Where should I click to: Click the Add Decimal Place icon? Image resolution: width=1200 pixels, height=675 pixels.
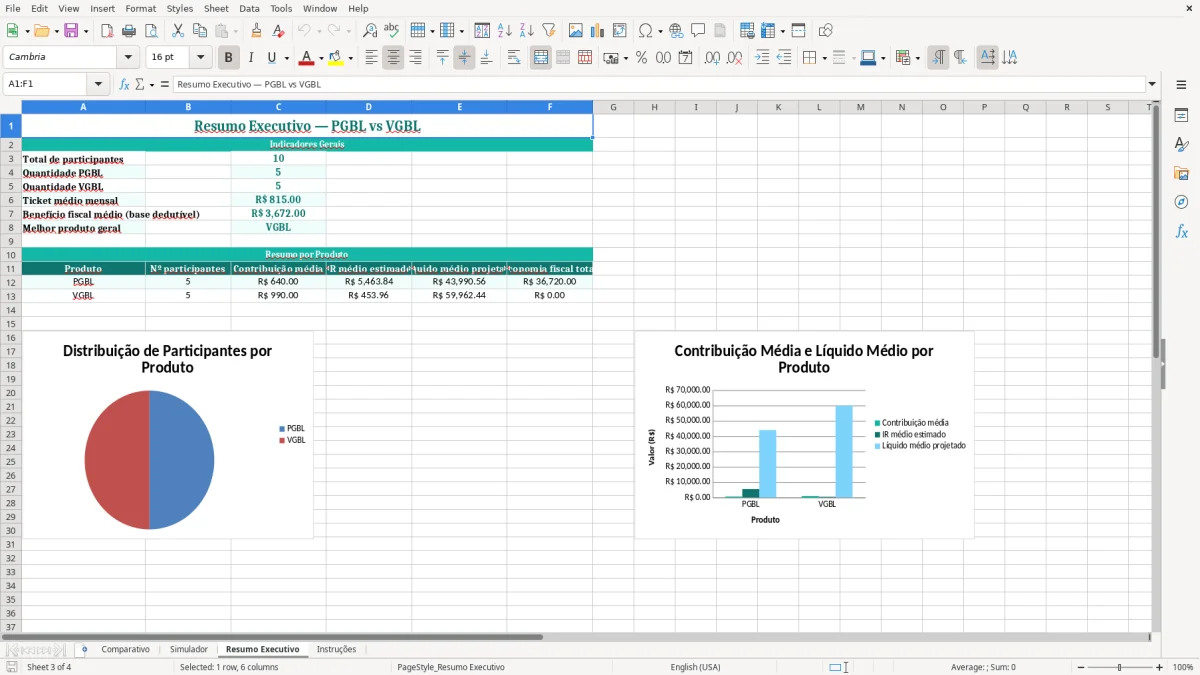[712, 58]
